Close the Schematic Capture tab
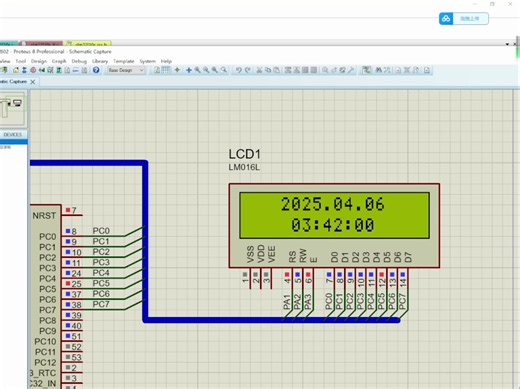 [x=33, y=82]
